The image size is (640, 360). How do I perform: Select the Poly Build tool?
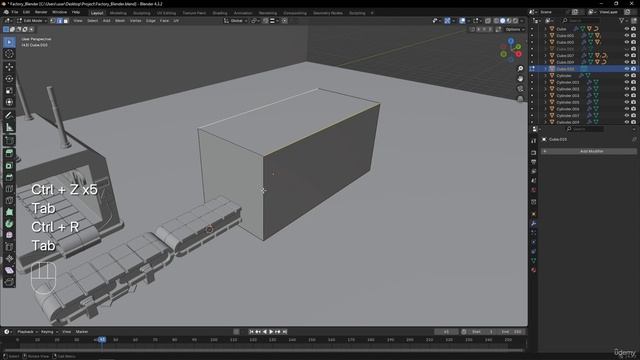pos(9,212)
